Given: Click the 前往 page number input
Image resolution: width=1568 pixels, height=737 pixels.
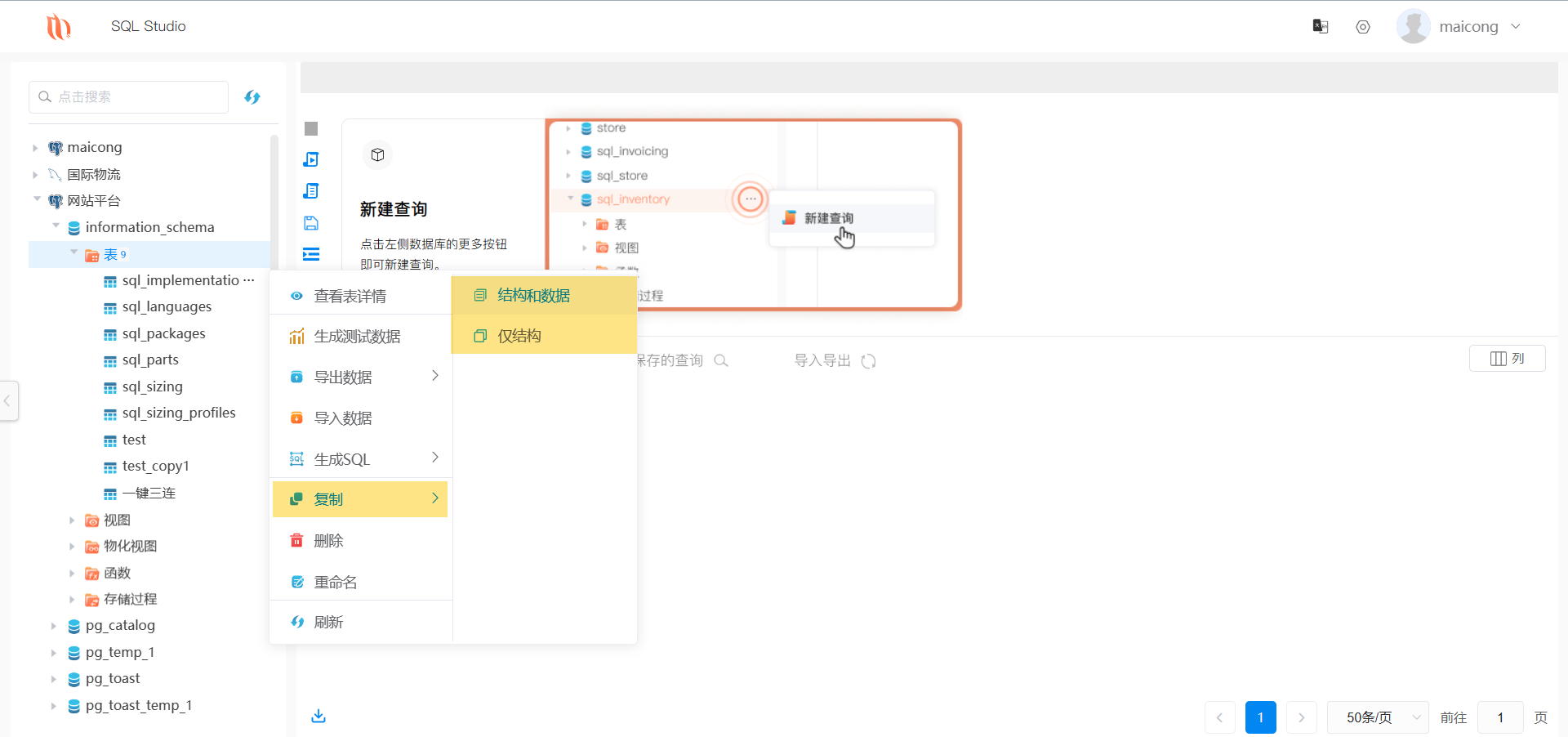Looking at the screenshot, I should [x=1500, y=717].
